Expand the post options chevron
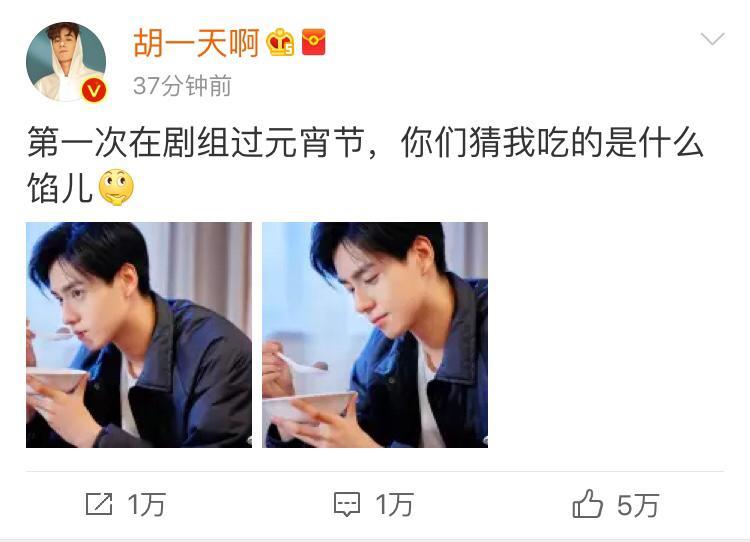This screenshot has height=542, width=750. coord(713,38)
